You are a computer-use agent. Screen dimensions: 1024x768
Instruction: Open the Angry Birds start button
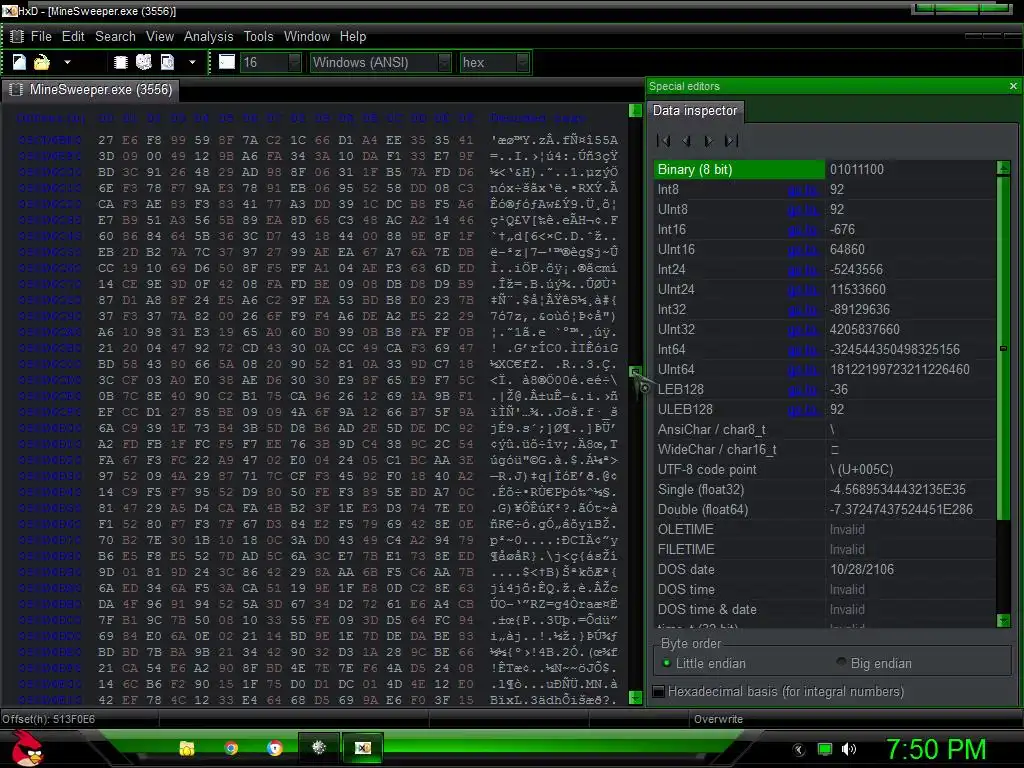(x=27, y=748)
